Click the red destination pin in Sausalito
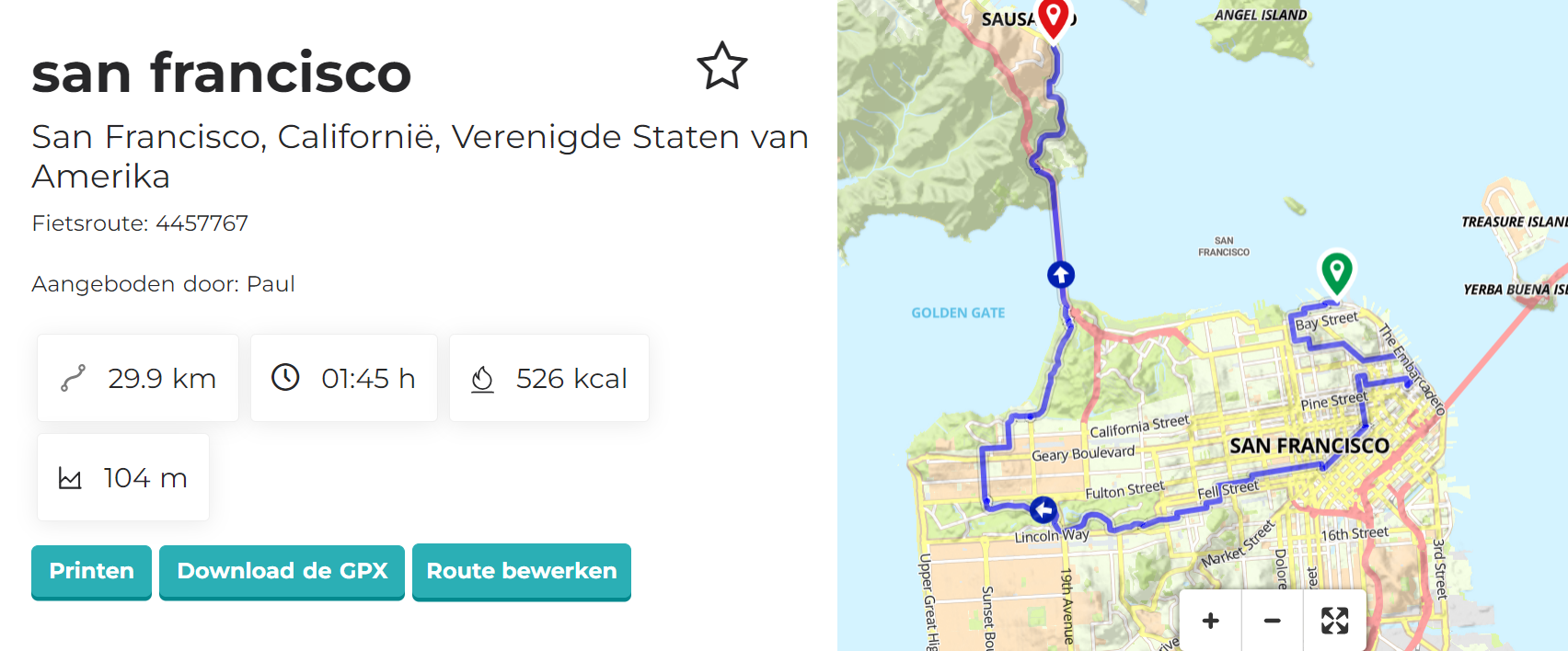1568x651 pixels. coord(1053,17)
